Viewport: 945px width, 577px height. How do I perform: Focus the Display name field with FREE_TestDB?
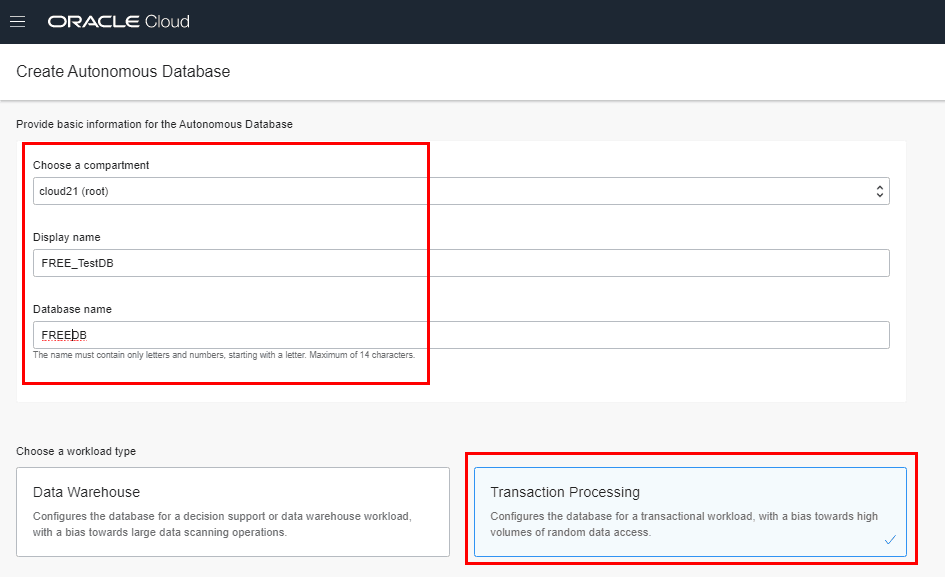coord(460,263)
